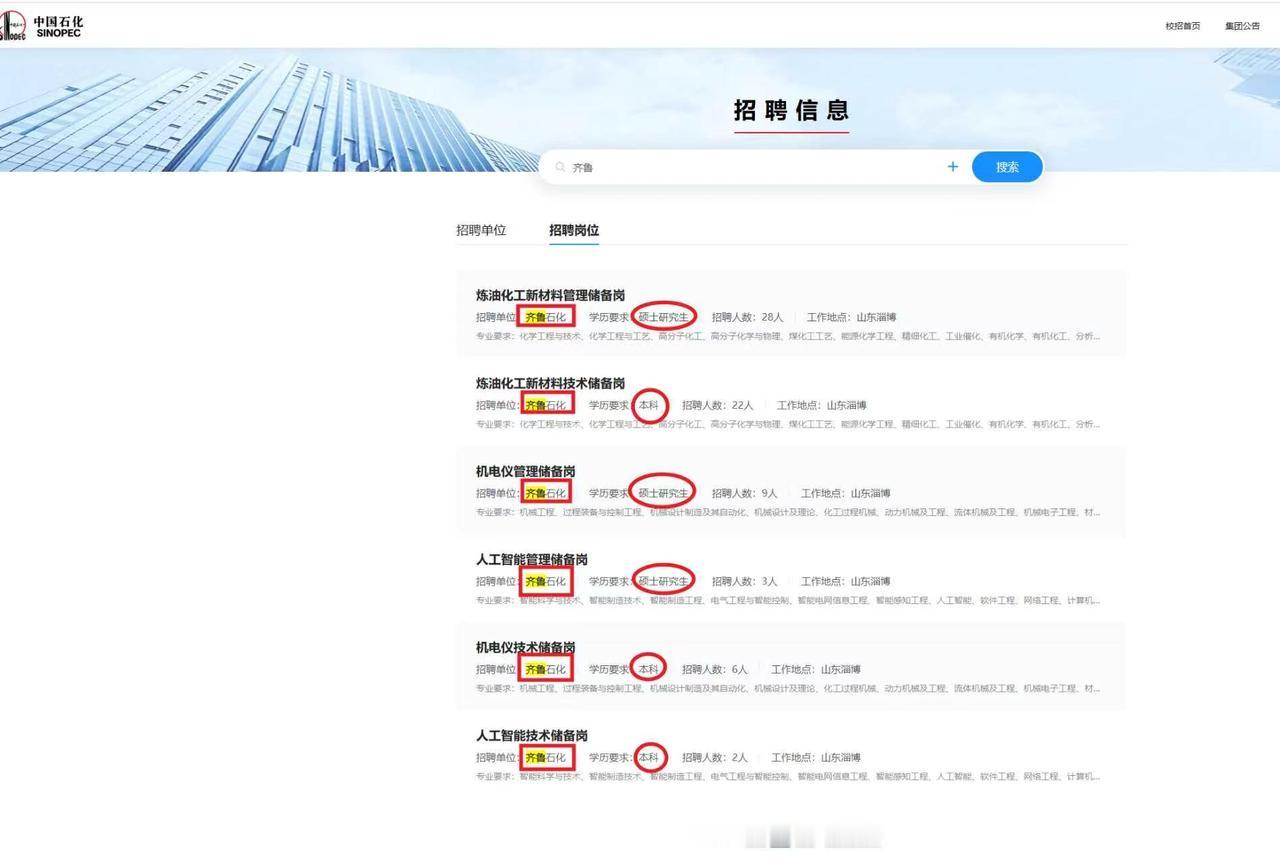Click the 招聘人数：28人 text
The width and height of the screenshot is (1280, 862).
[x=747, y=317]
